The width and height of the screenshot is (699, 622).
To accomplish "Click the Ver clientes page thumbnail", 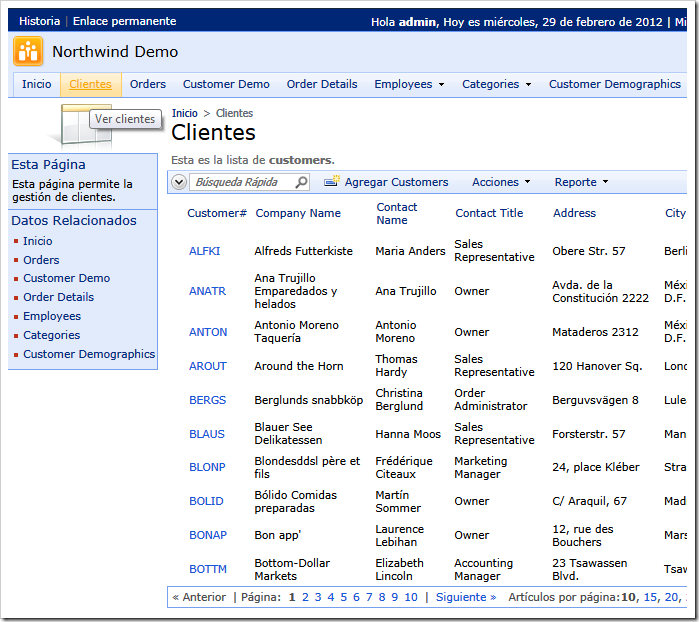I will [87, 124].
